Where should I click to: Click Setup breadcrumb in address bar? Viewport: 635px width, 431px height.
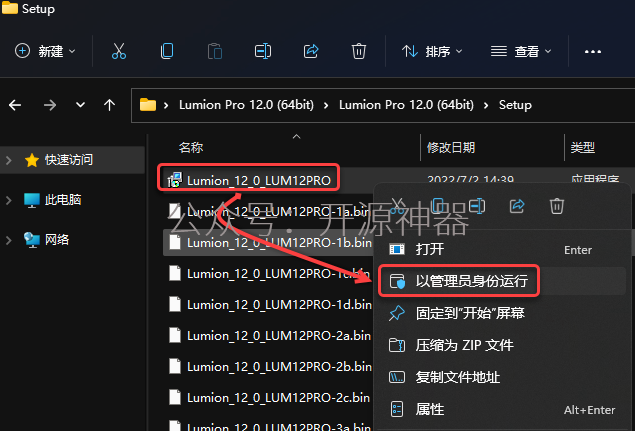tap(515, 105)
